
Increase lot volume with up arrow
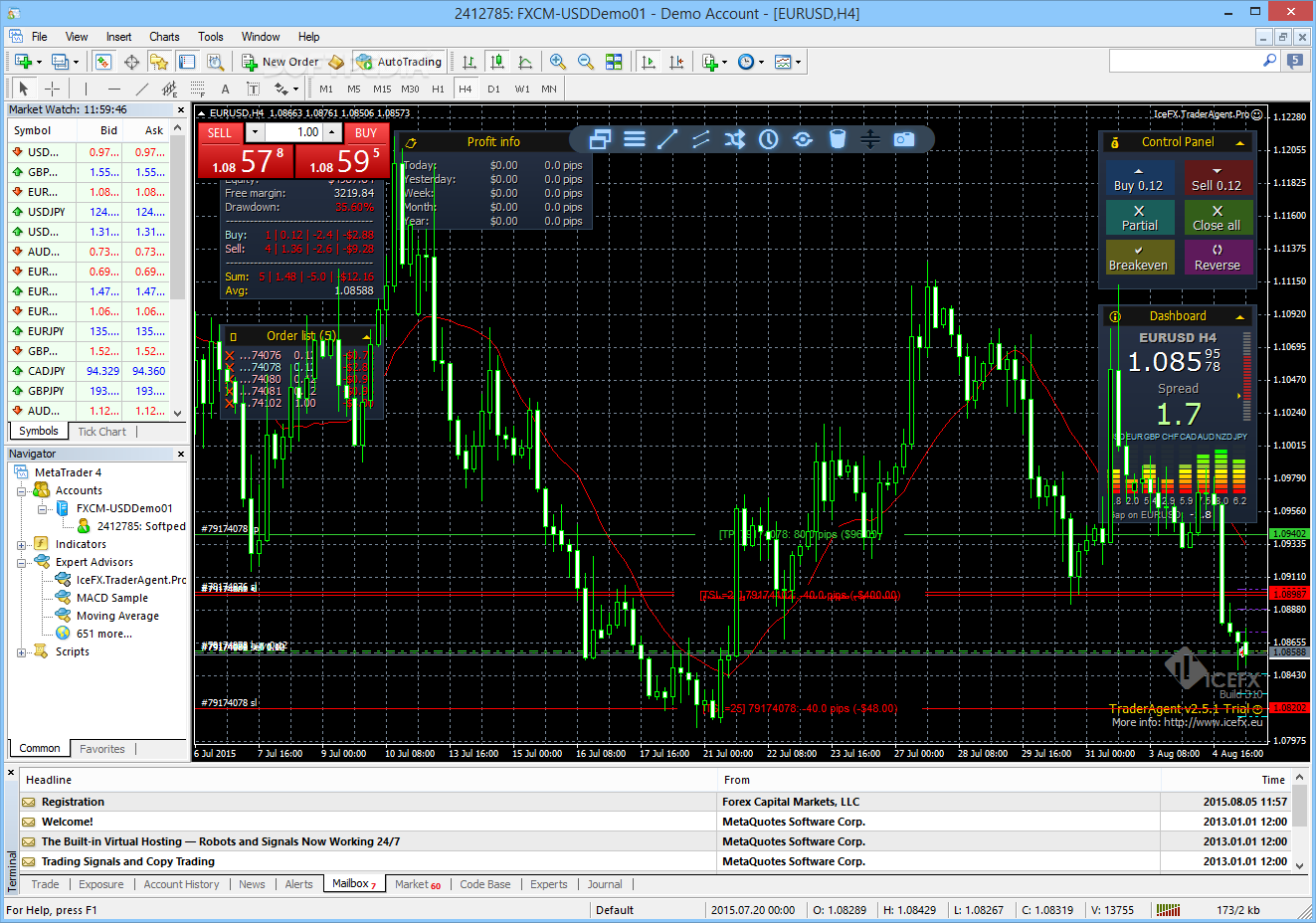tap(332, 132)
